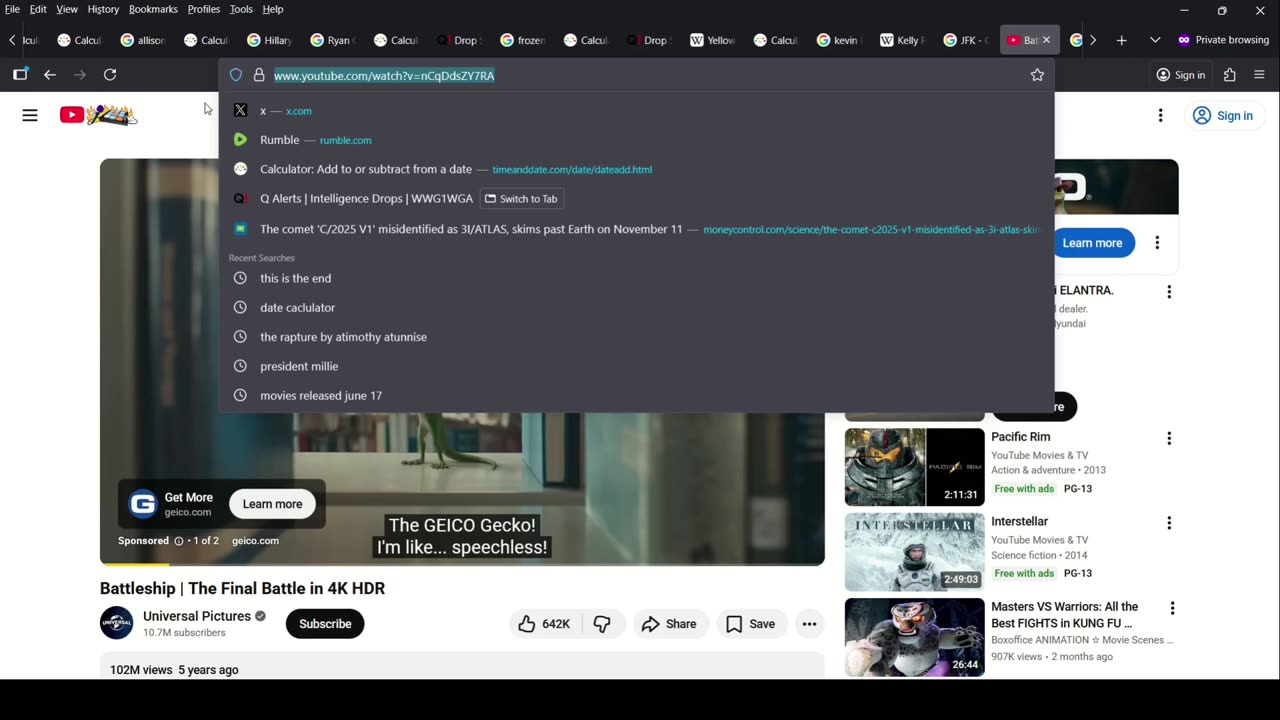Select recent search "this is the end"

(x=636, y=278)
